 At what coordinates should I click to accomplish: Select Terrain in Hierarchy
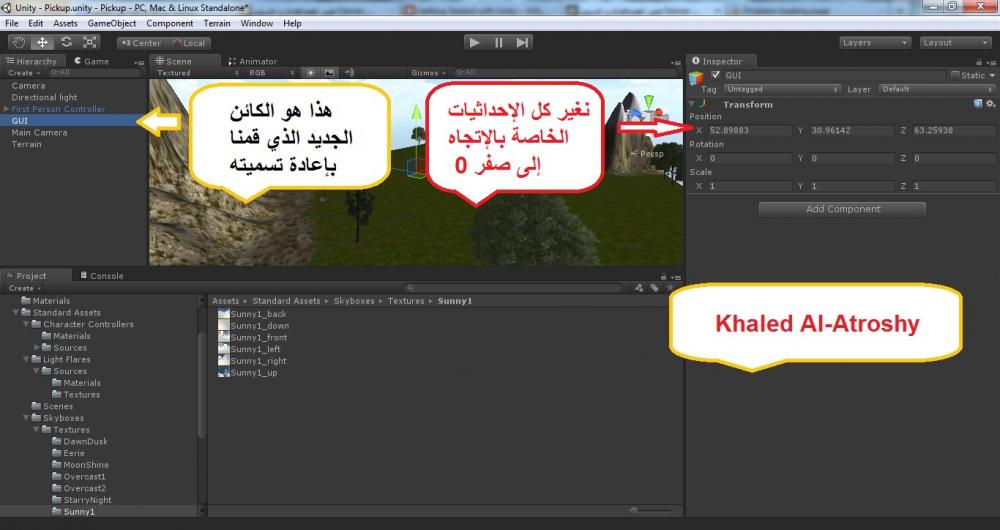[x=26, y=144]
